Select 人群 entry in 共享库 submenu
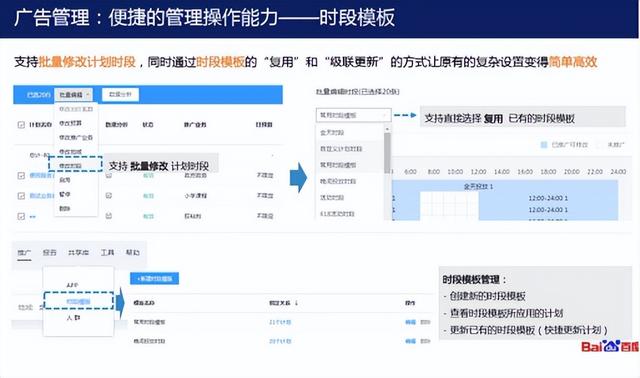This screenshot has height=378, width=640. tap(73, 318)
